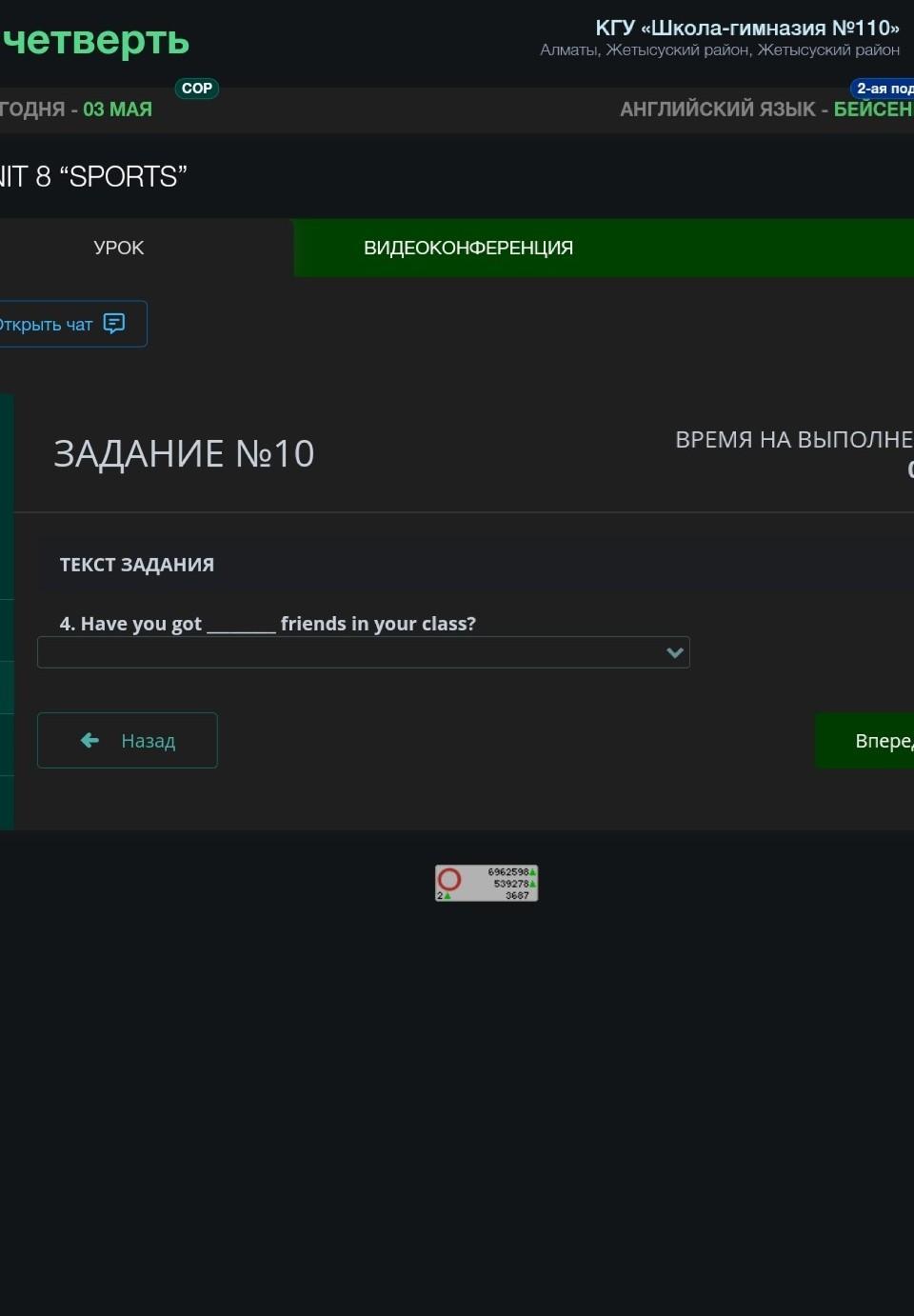Viewport: 914px width, 1316px height.
Task: Click the АНГЛИЙСКИЙ ЯЗЫК subject label
Action: pos(717,110)
